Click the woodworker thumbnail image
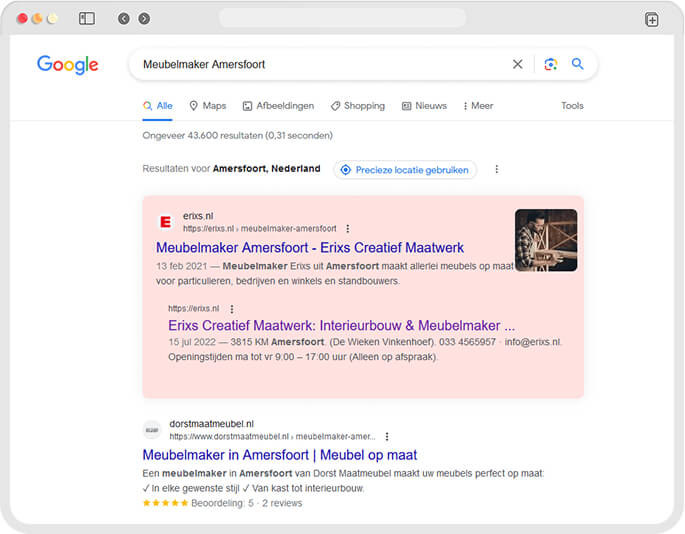The height and width of the screenshot is (534, 685). click(546, 240)
